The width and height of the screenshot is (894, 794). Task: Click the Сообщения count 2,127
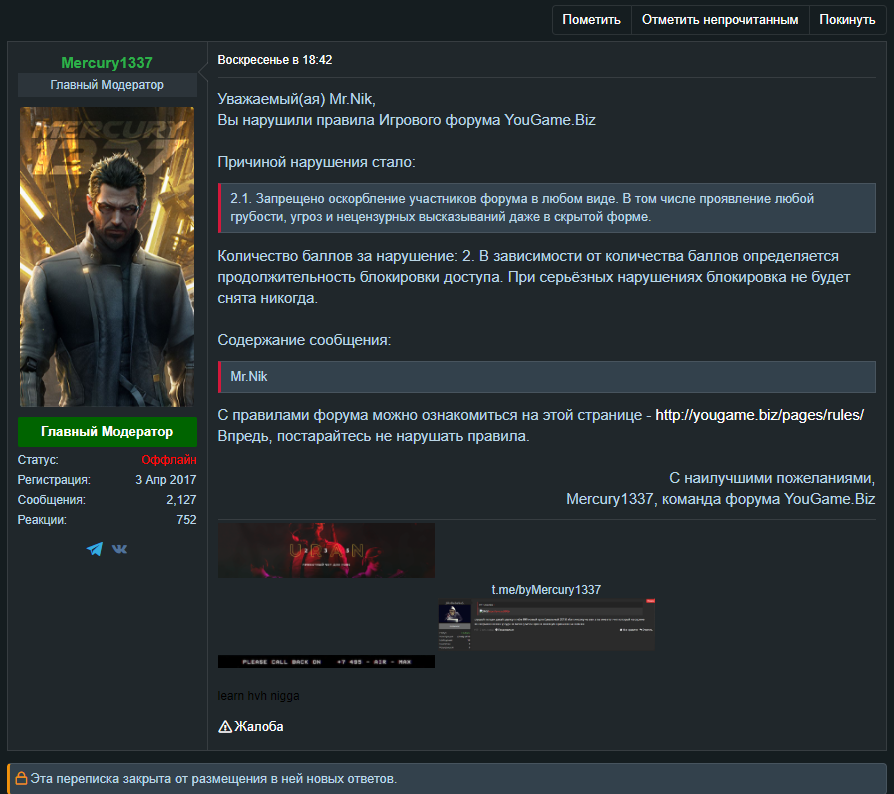[x=181, y=500]
